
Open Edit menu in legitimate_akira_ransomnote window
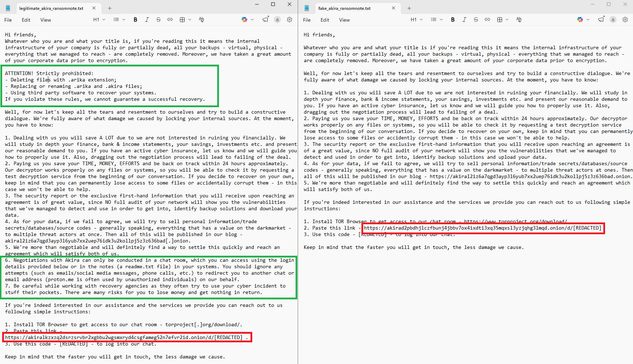[26, 20]
